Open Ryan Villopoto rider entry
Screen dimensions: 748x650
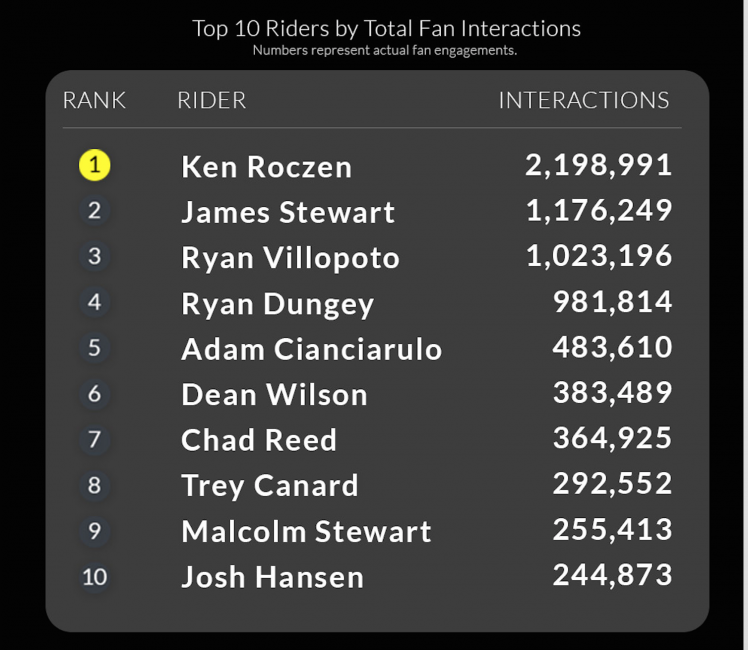[x=290, y=258]
